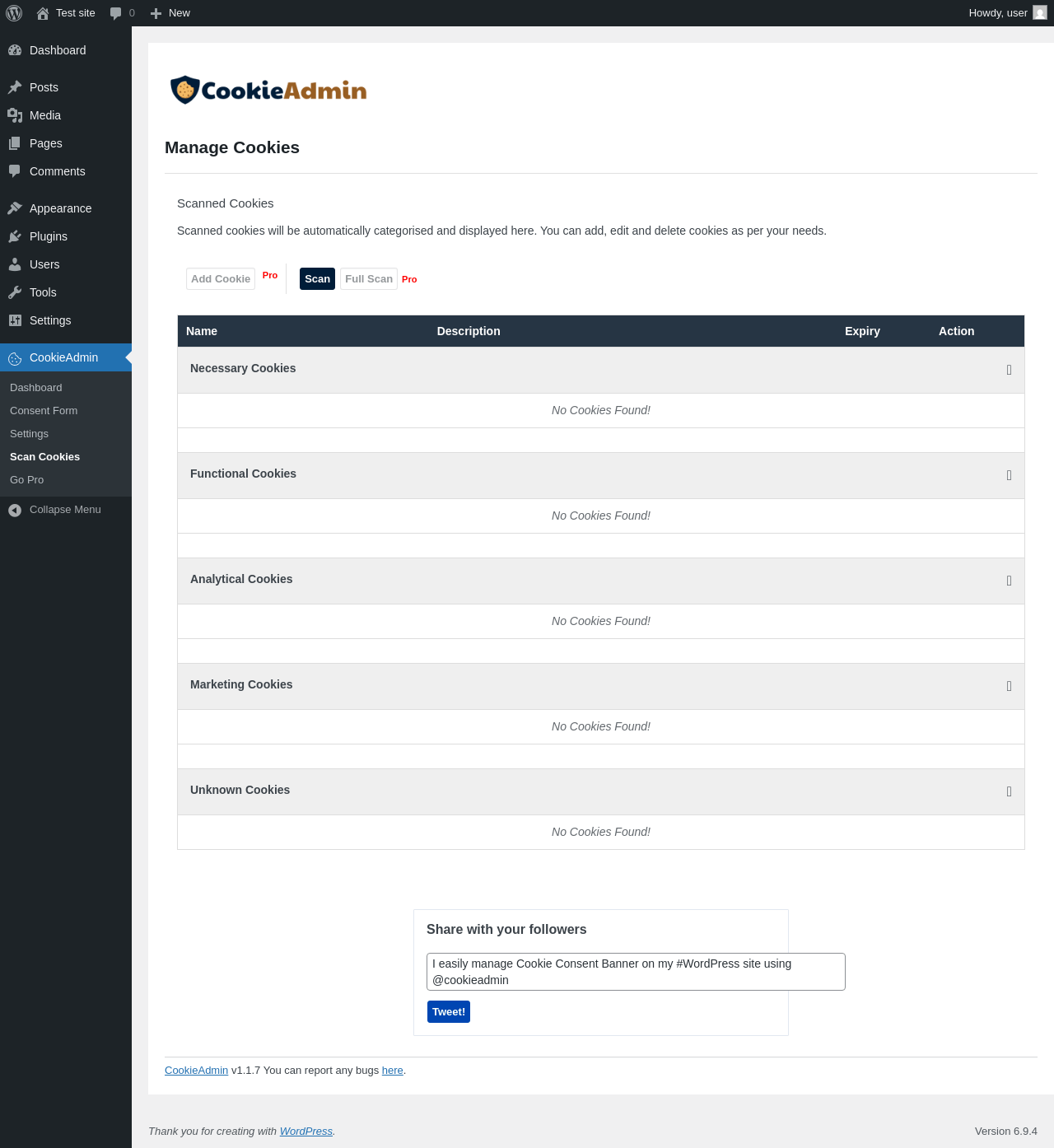Click the share message text box
1054x1148 pixels.
click(636, 972)
